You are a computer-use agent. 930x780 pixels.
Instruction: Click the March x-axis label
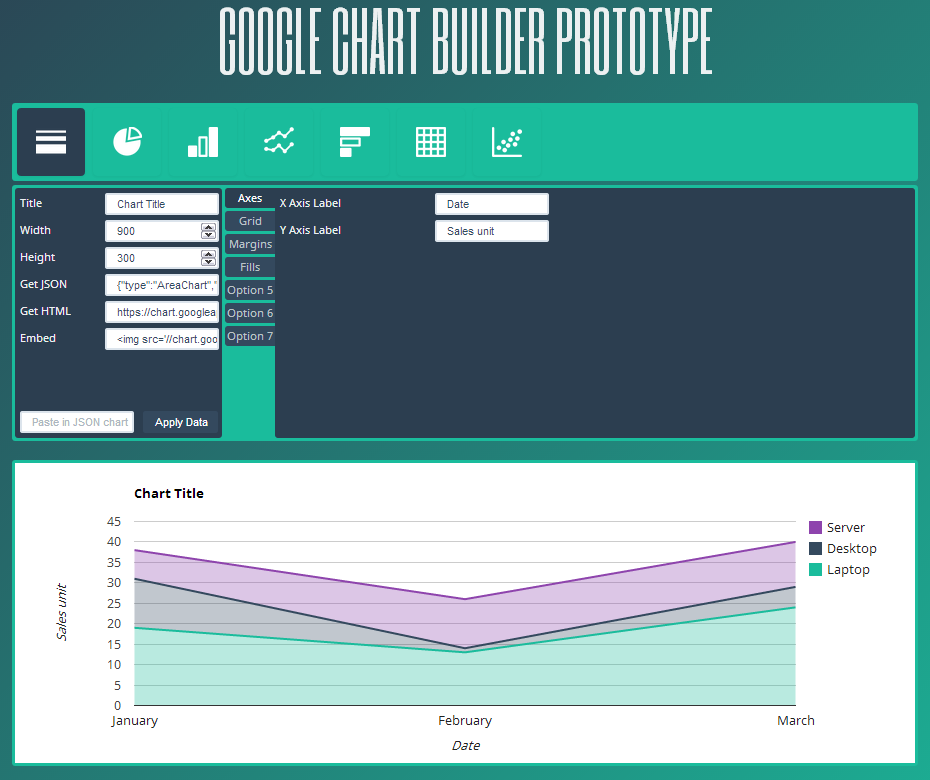coord(796,721)
